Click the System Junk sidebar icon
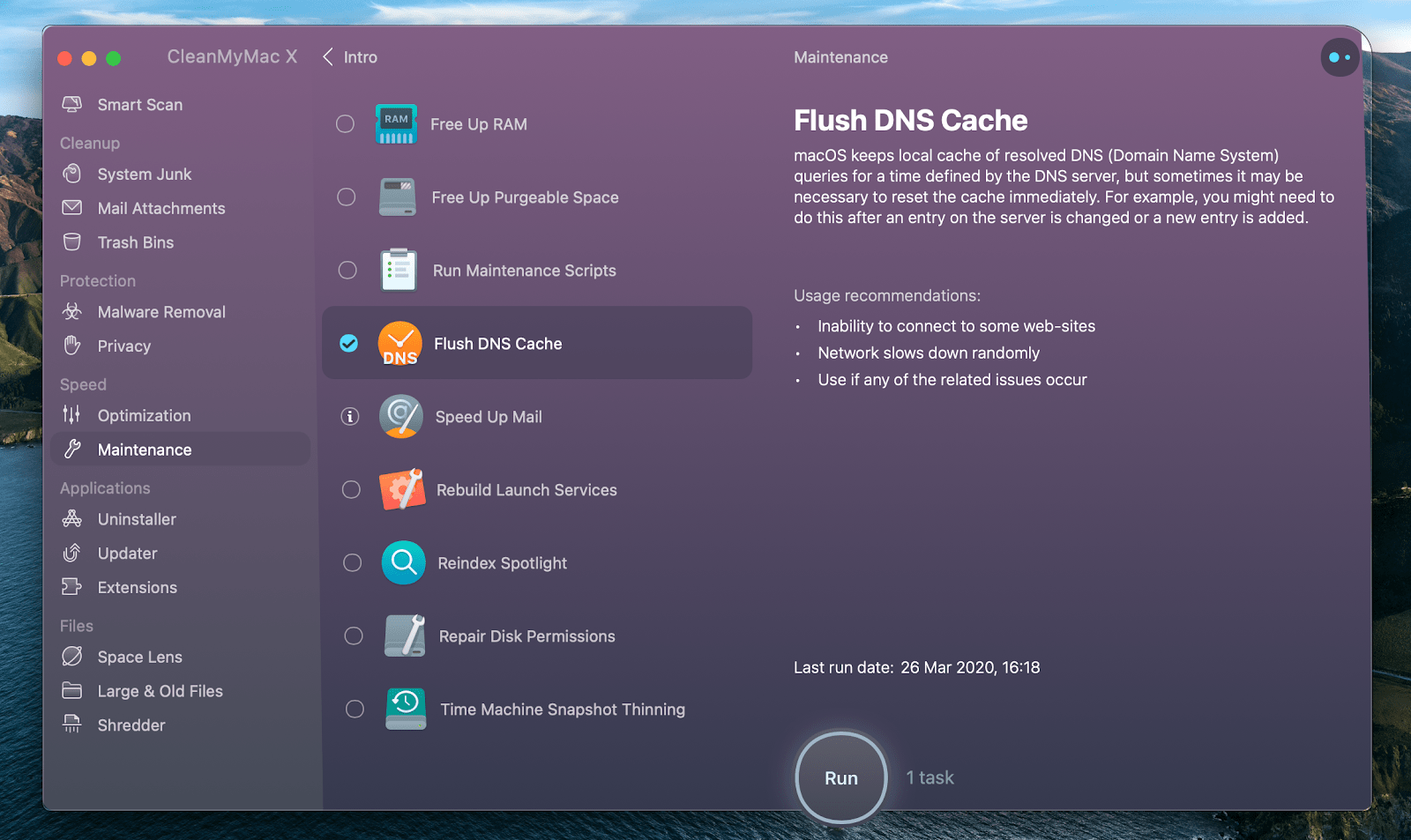 click(72, 174)
